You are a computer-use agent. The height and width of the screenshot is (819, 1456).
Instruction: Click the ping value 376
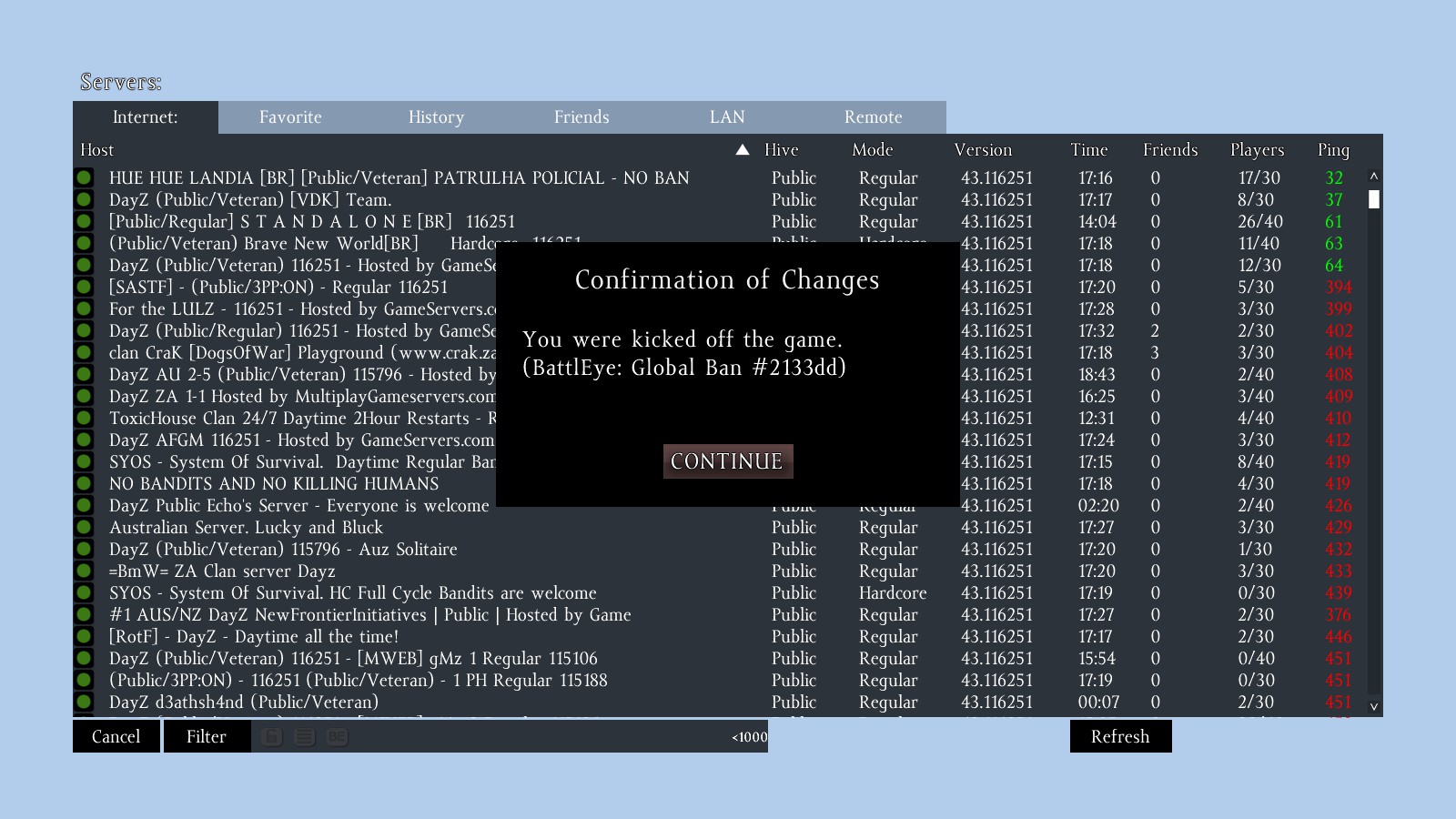click(x=1339, y=614)
